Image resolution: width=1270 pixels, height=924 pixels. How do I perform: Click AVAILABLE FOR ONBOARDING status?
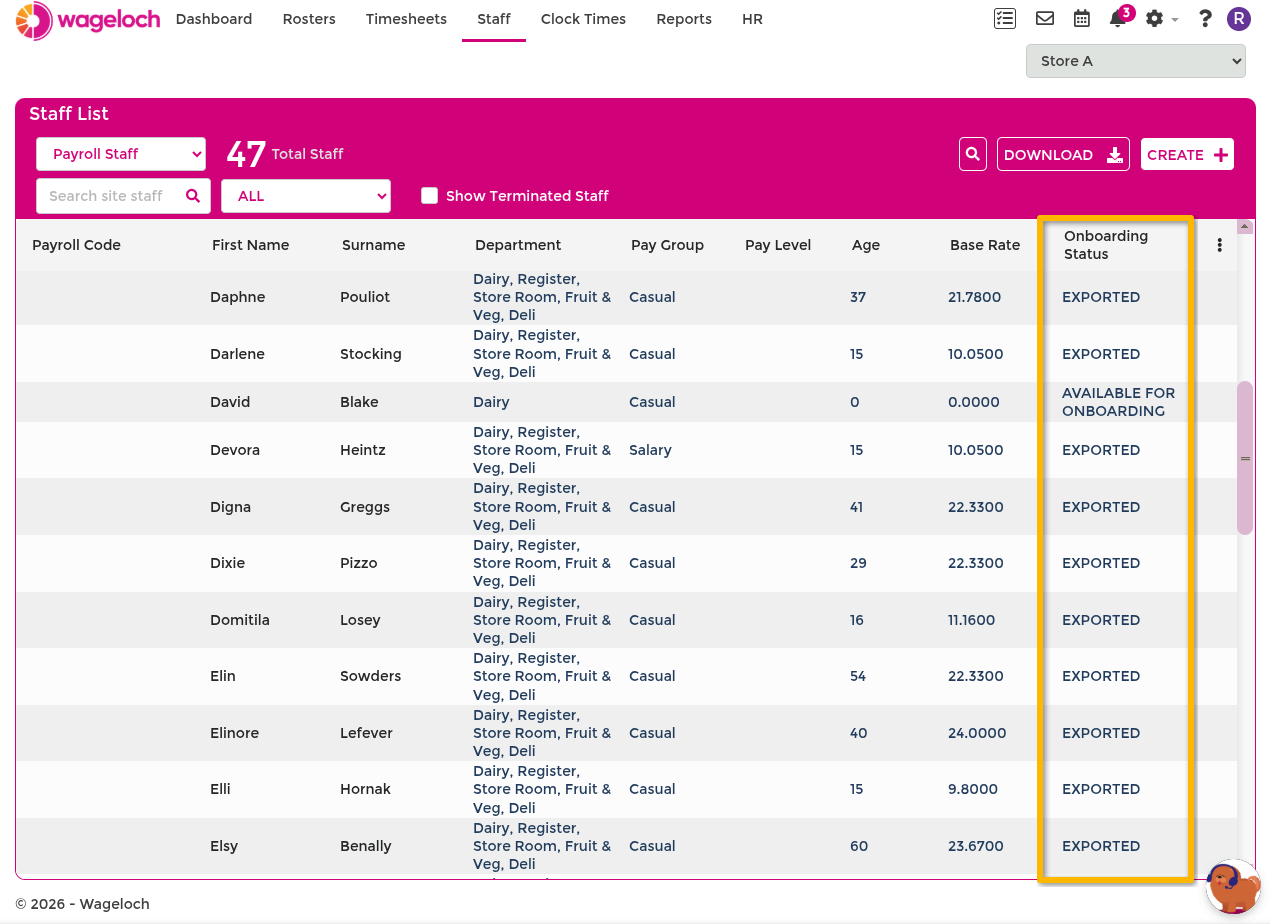tap(1118, 402)
